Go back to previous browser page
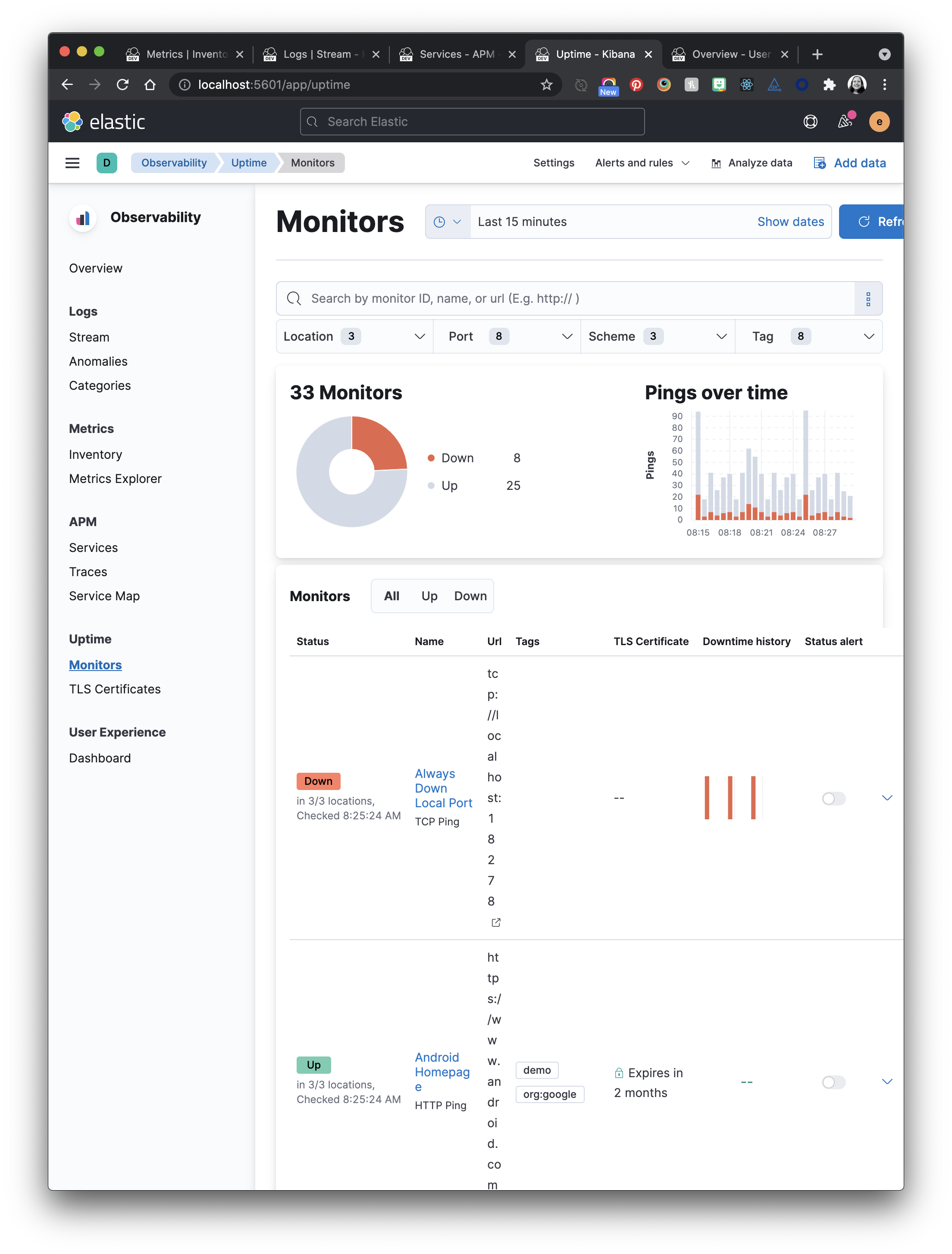 67,85
